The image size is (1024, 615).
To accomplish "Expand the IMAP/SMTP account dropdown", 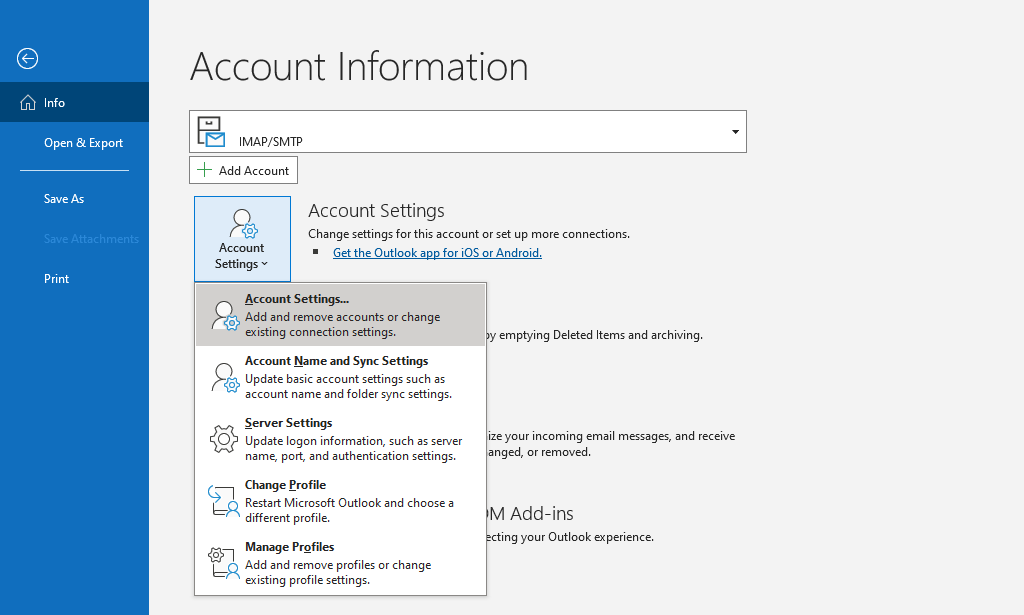I will [x=735, y=131].
